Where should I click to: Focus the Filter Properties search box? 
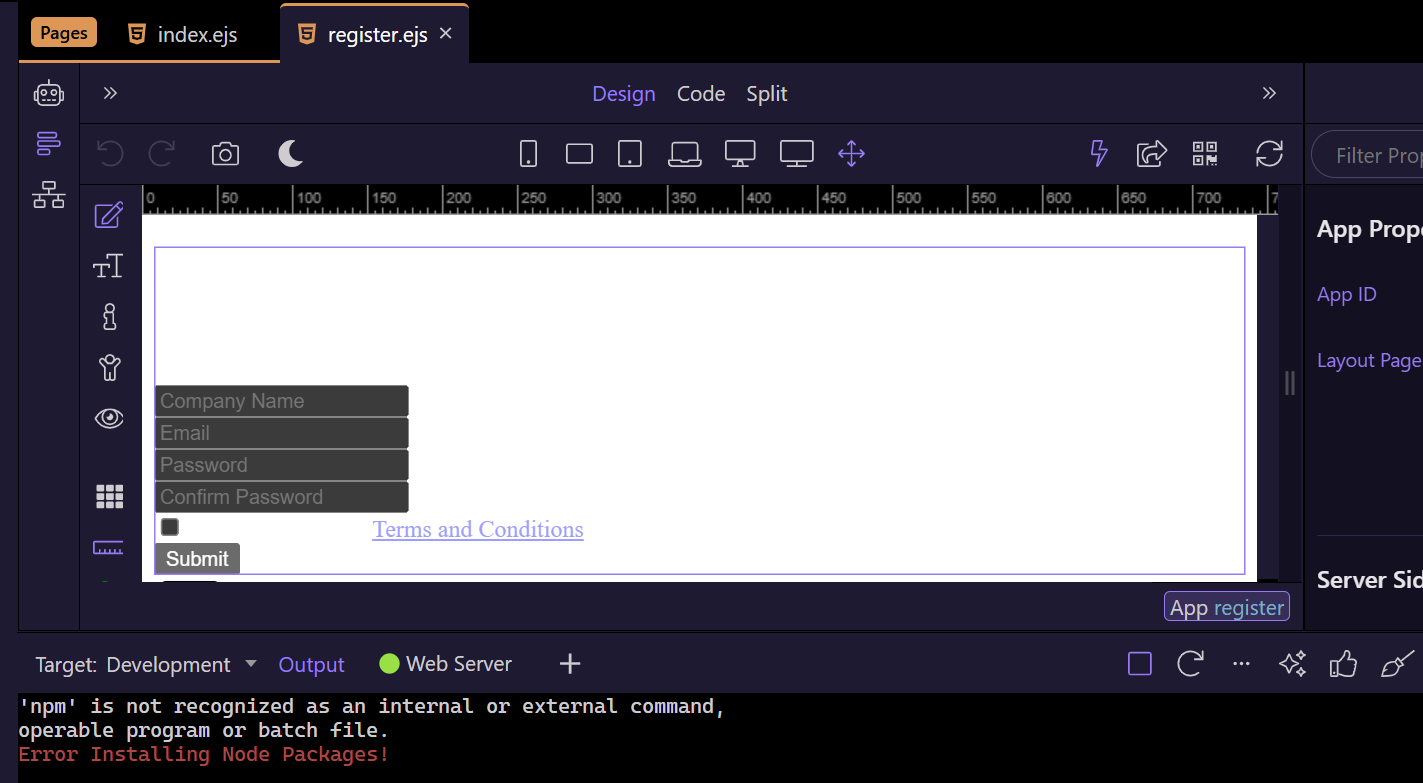pos(1368,155)
